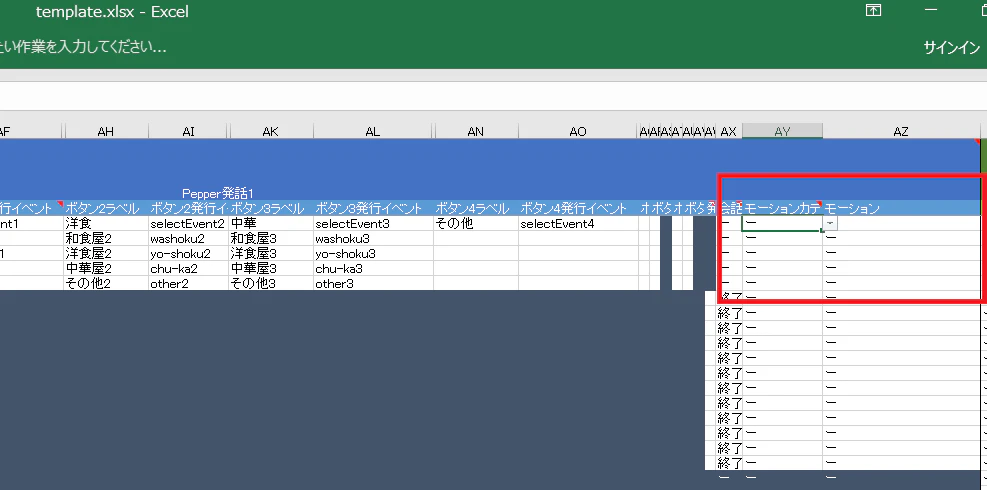Minimize the Excel window
987x490 pixels.
click(931, 10)
